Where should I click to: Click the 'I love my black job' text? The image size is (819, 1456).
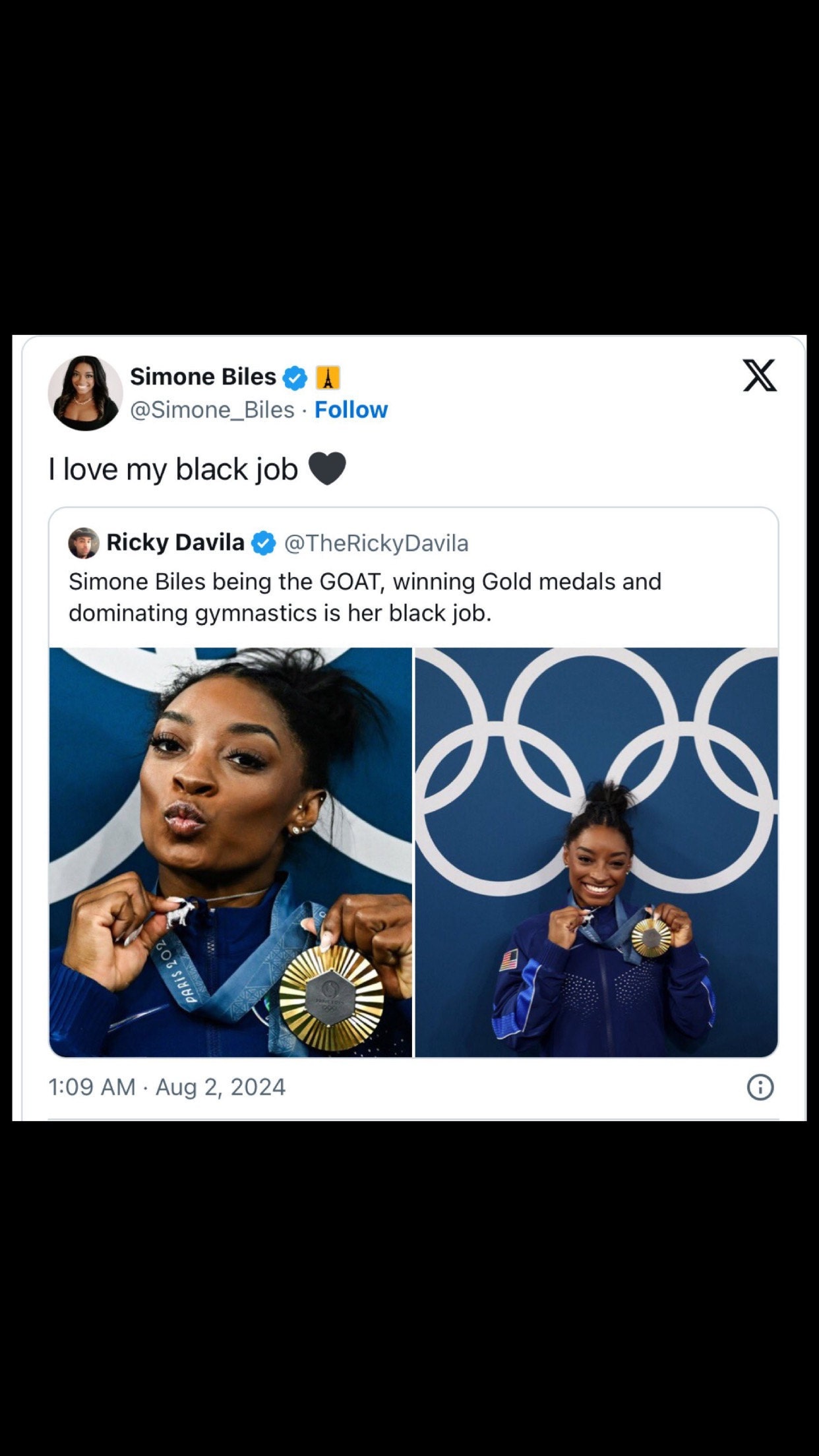pyautogui.click(x=173, y=470)
